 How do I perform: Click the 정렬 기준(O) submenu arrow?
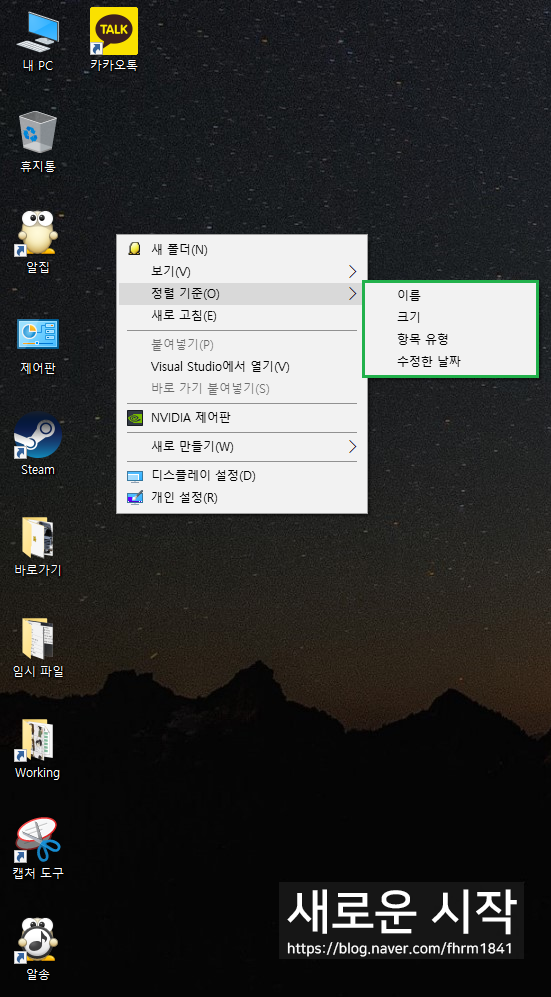tap(353, 293)
